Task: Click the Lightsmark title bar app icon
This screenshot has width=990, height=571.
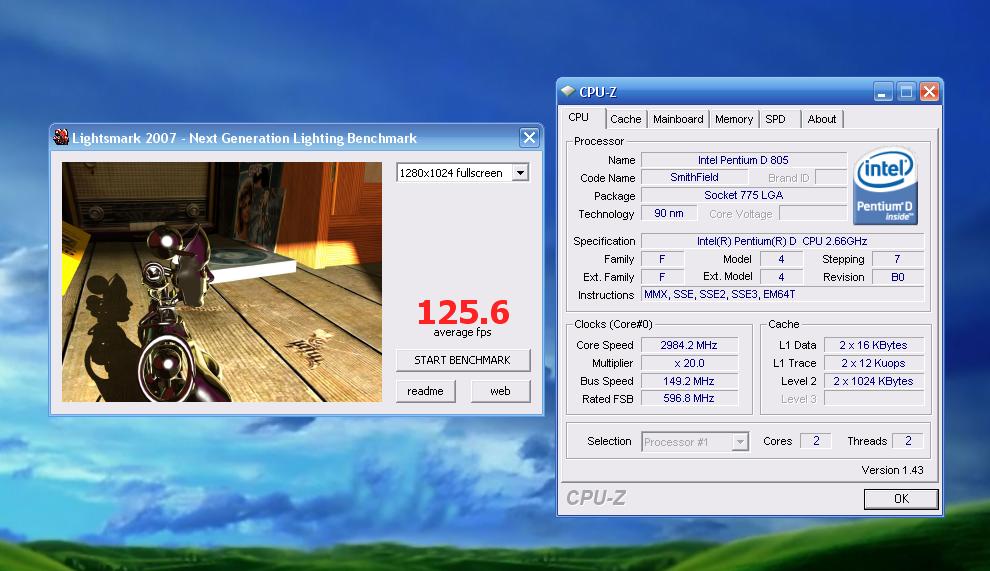Action: (x=61, y=137)
